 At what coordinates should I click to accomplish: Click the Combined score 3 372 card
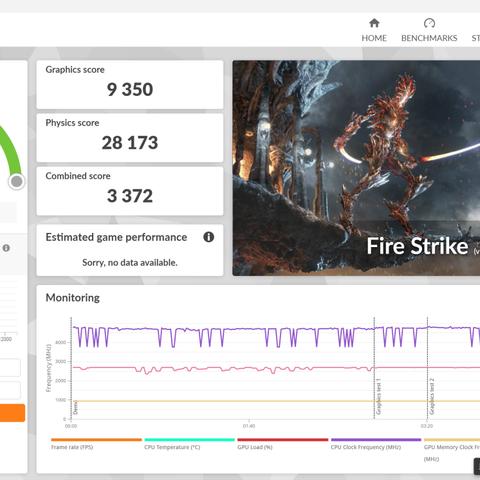(x=130, y=191)
